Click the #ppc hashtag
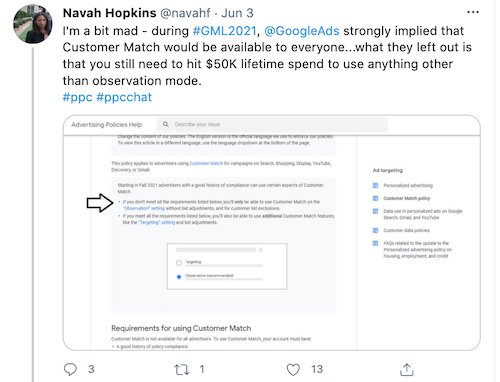The width and height of the screenshot is (500, 382). pyautogui.click(x=77, y=97)
